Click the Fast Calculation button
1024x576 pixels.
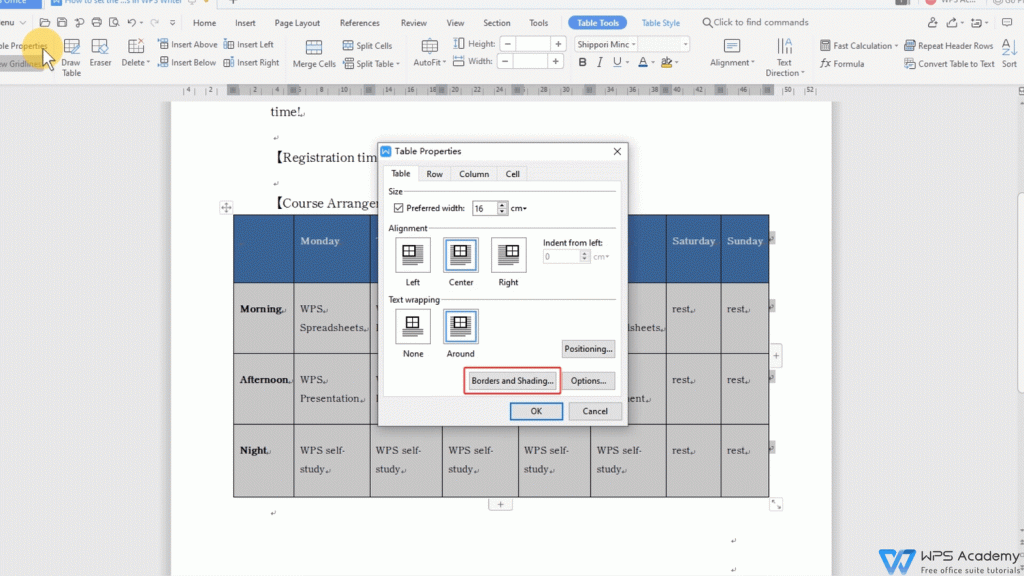(x=858, y=45)
